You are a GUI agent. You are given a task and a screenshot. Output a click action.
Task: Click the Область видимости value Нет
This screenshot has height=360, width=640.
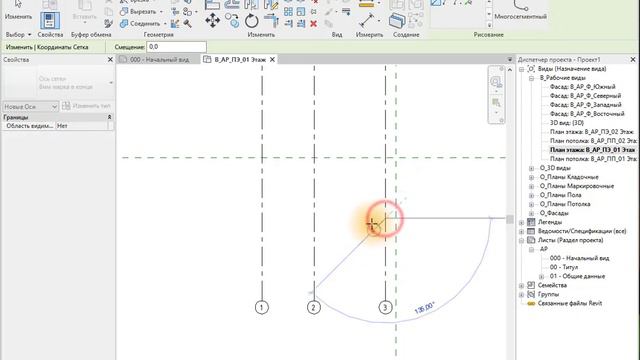tap(82, 126)
